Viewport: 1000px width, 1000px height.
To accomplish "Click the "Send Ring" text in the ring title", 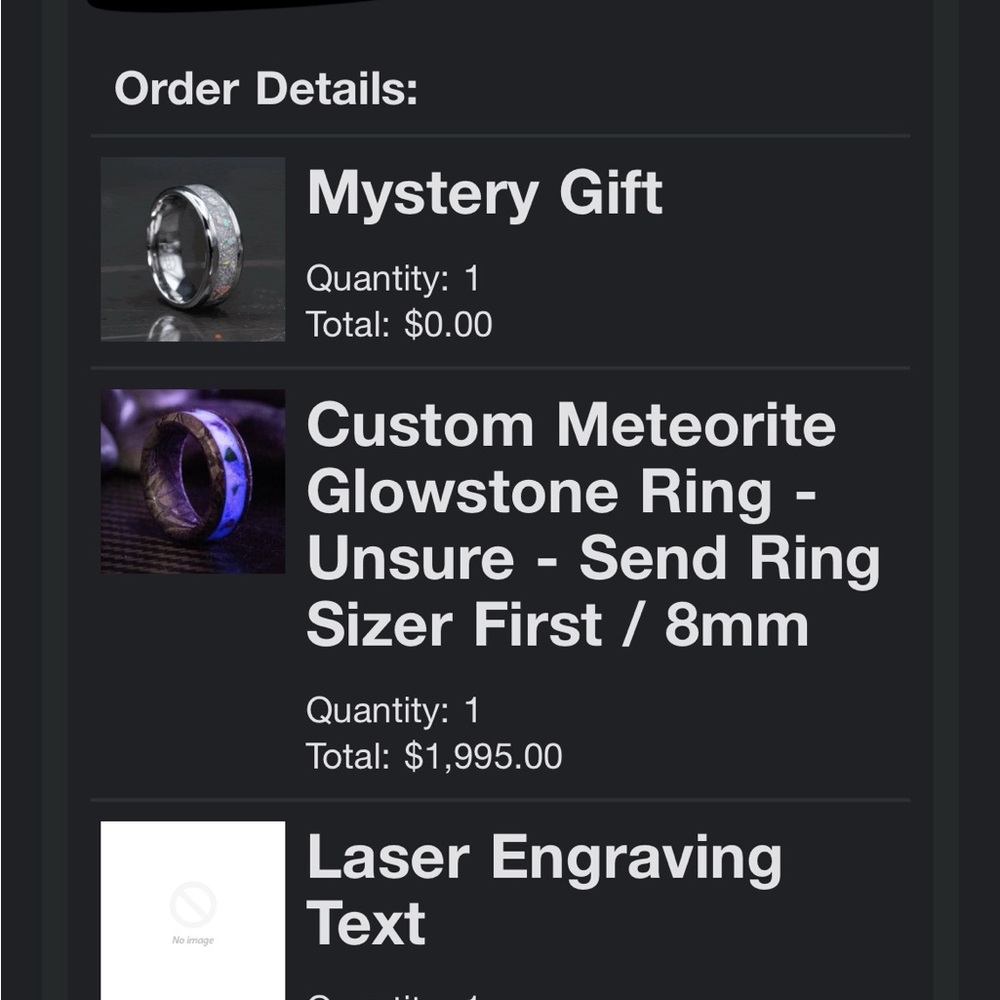I will [x=730, y=558].
